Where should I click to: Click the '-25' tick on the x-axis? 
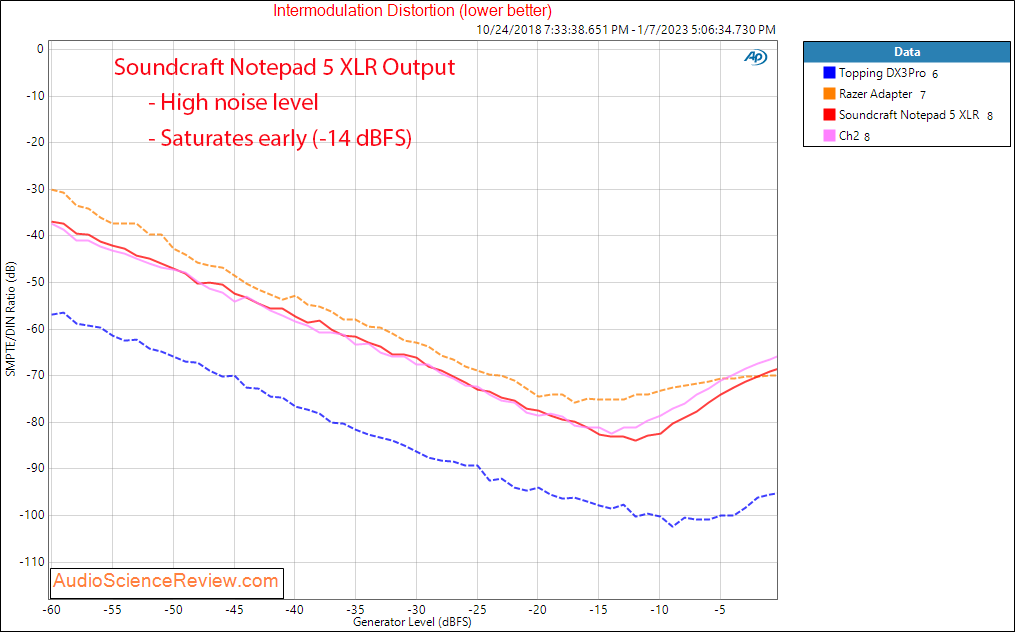477,610
